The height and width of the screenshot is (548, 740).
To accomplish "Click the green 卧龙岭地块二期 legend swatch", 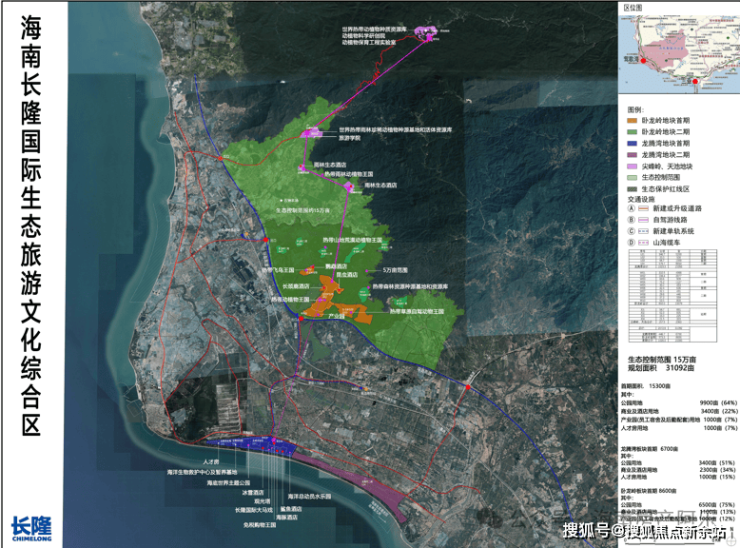I will point(632,132).
